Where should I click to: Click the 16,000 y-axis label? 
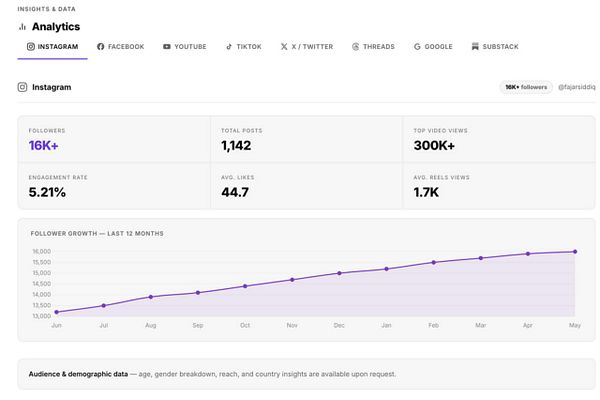(42, 251)
